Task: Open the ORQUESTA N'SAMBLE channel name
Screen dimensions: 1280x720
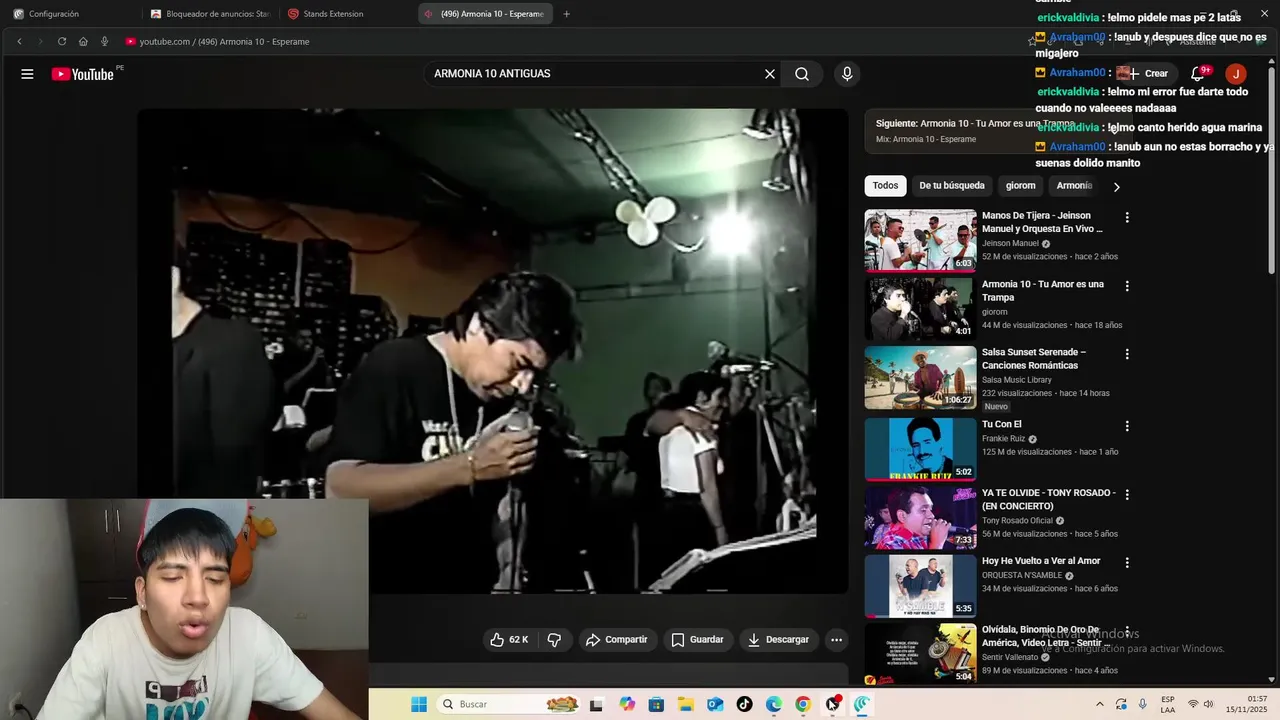Action: [1021, 576]
